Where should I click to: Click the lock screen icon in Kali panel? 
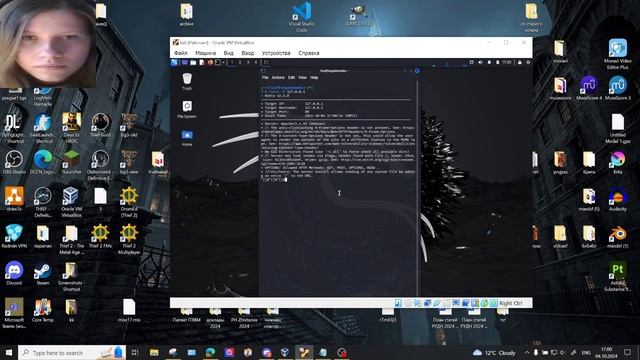(520, 62)
